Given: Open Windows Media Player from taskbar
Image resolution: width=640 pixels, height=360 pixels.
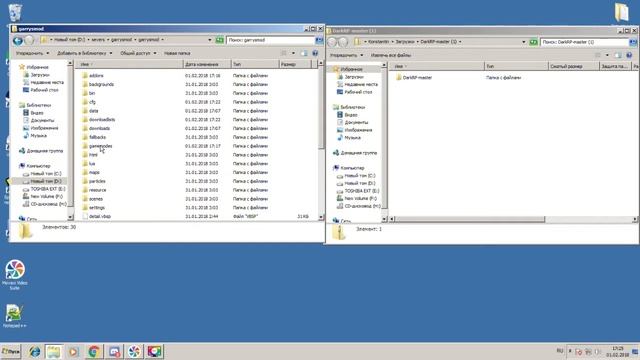Looking at the screenshot, I should coord(73,351).
